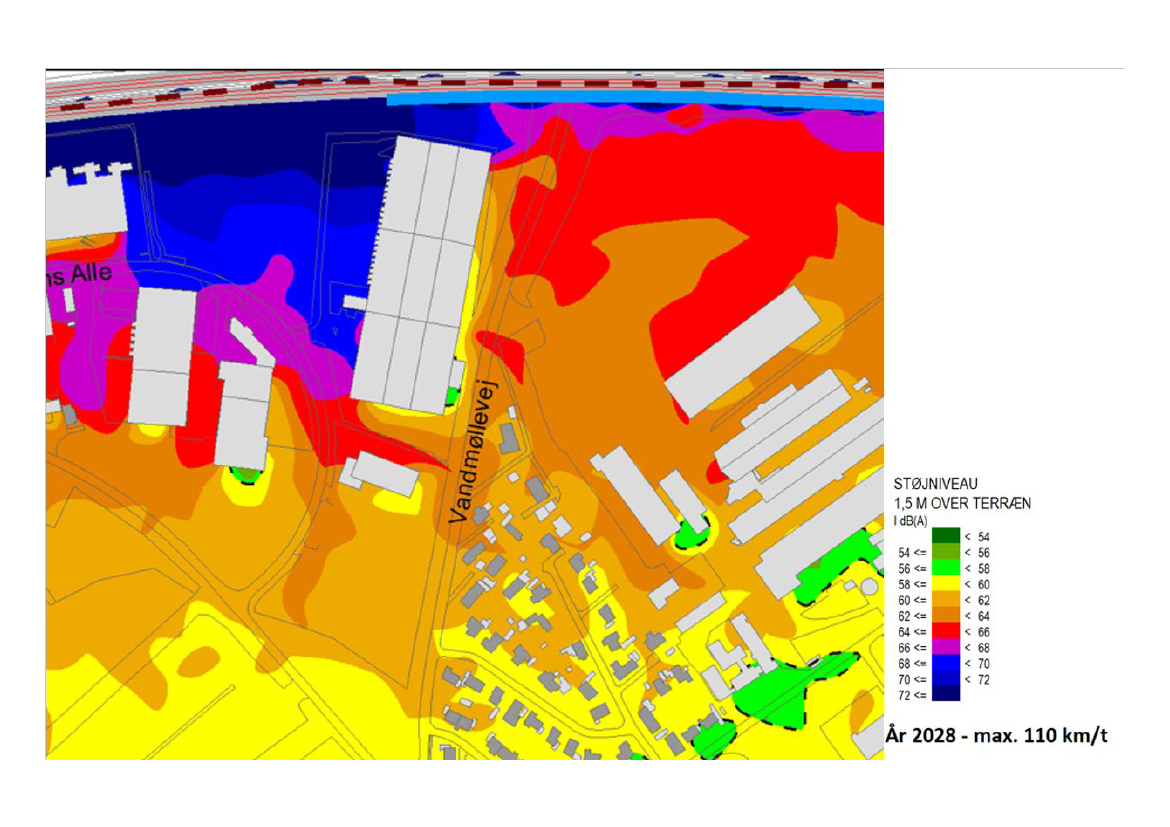This screenshot has width=1170, height=827.
Task: Click the '< 72' legend label
Action: (977, 680)
